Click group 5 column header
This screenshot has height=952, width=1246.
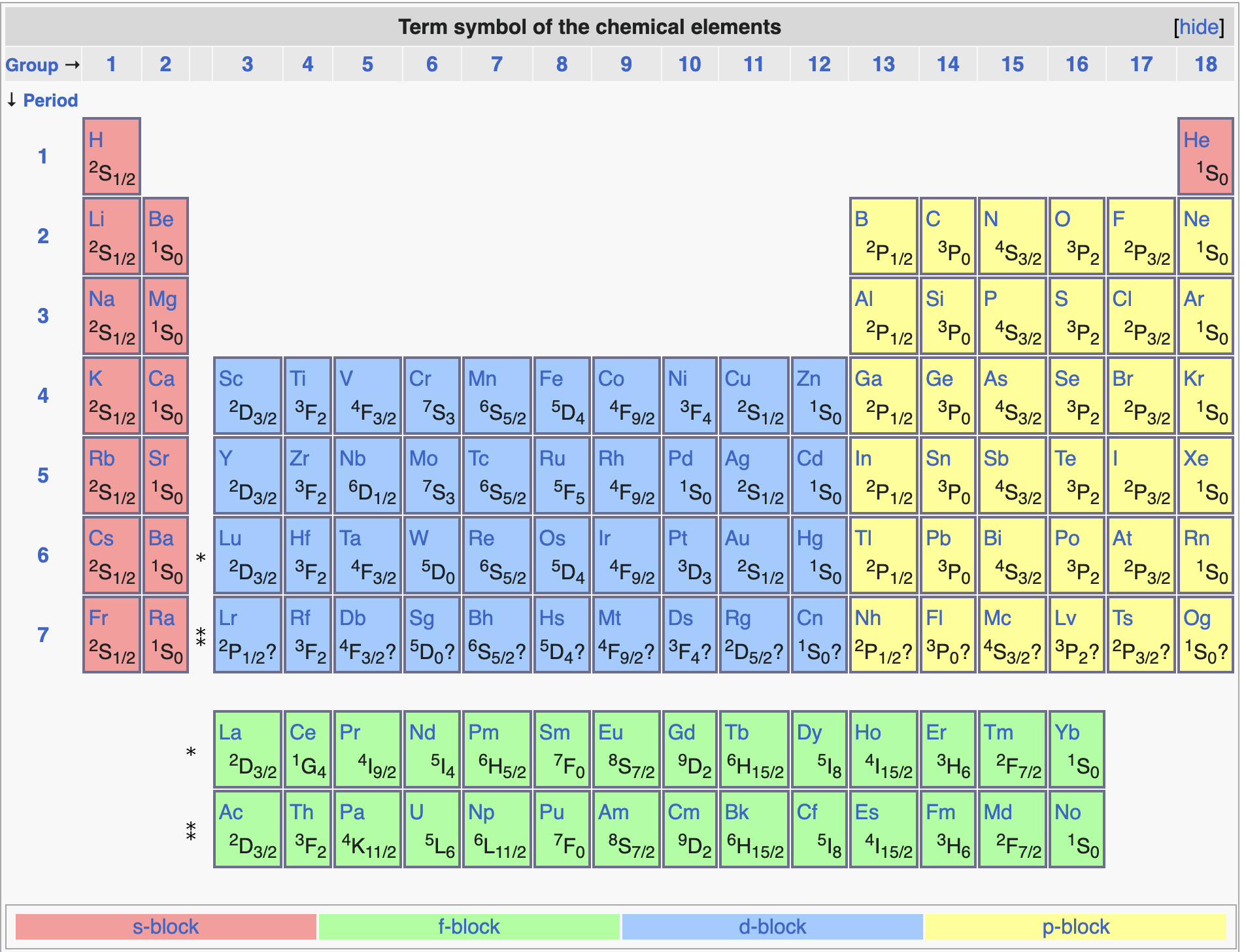click(367, 64)
